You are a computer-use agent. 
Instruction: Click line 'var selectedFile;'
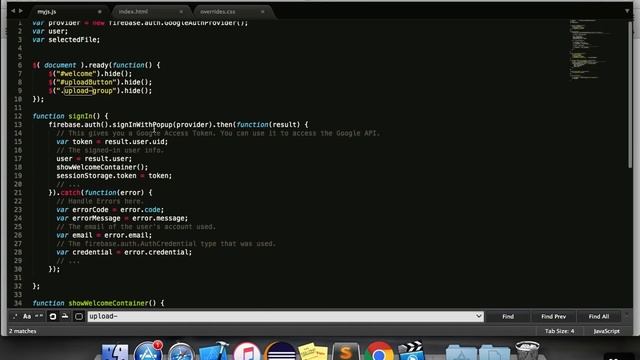pyautogui.click(x=66, y=40)
